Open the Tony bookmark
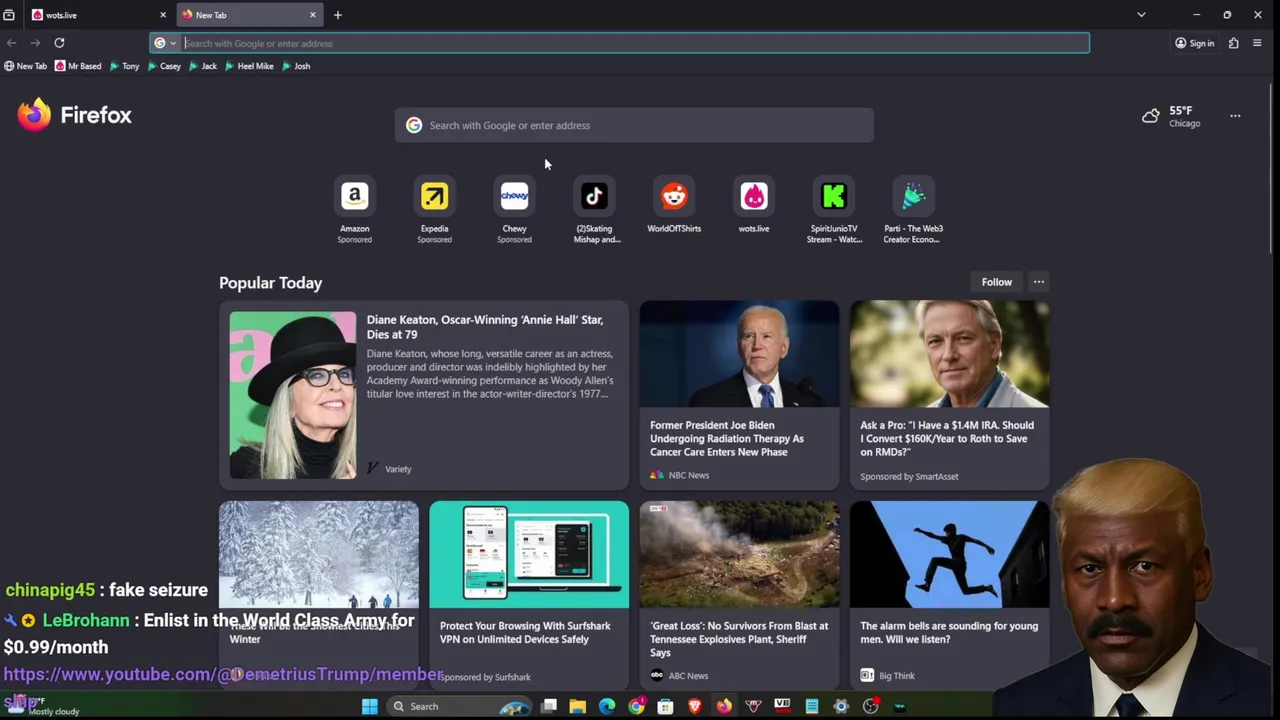Image resolution: width=1280 pixels, height=720 pixels. 124,66
